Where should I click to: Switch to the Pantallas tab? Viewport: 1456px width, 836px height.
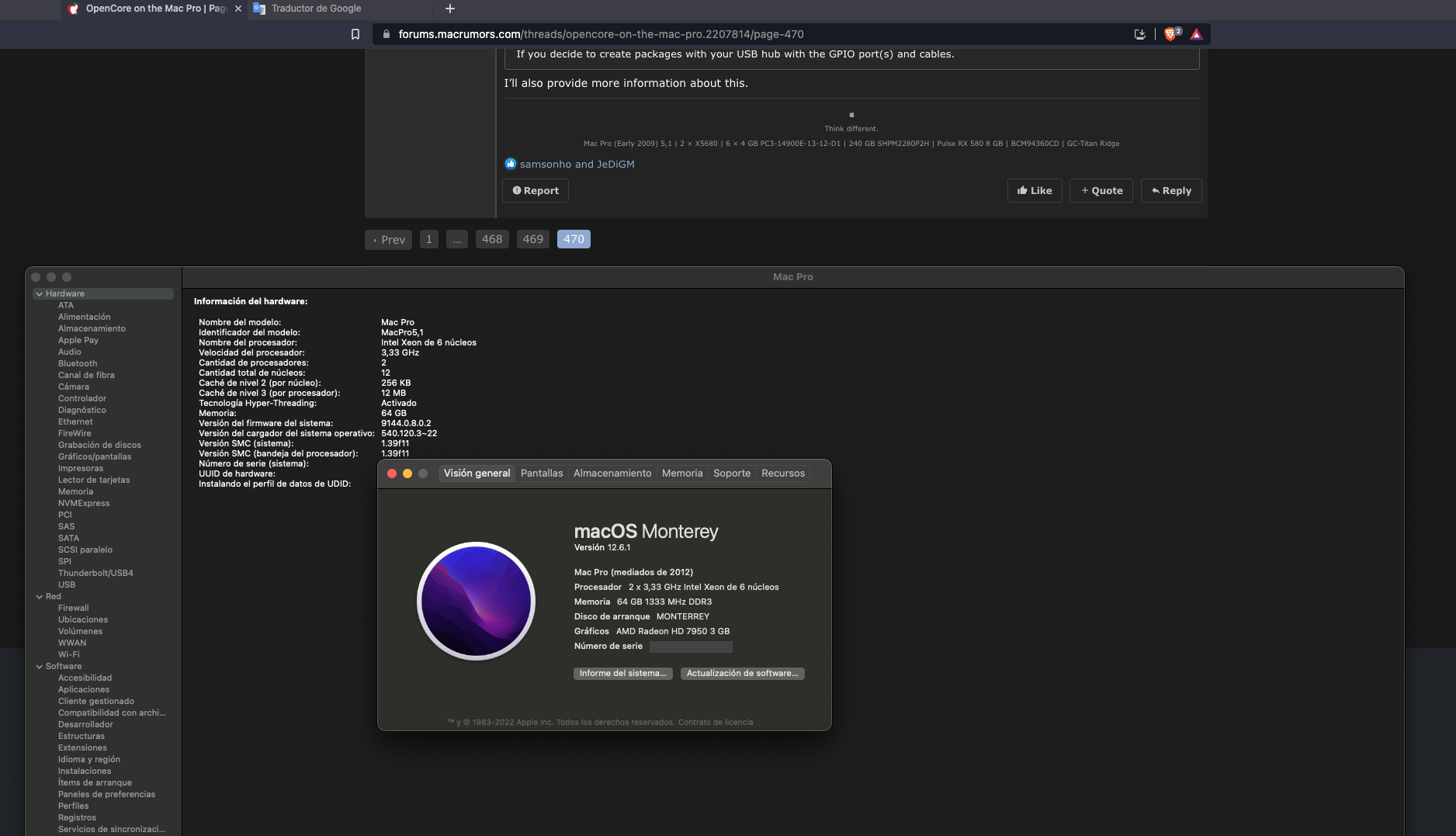click(x=541, y=474)
